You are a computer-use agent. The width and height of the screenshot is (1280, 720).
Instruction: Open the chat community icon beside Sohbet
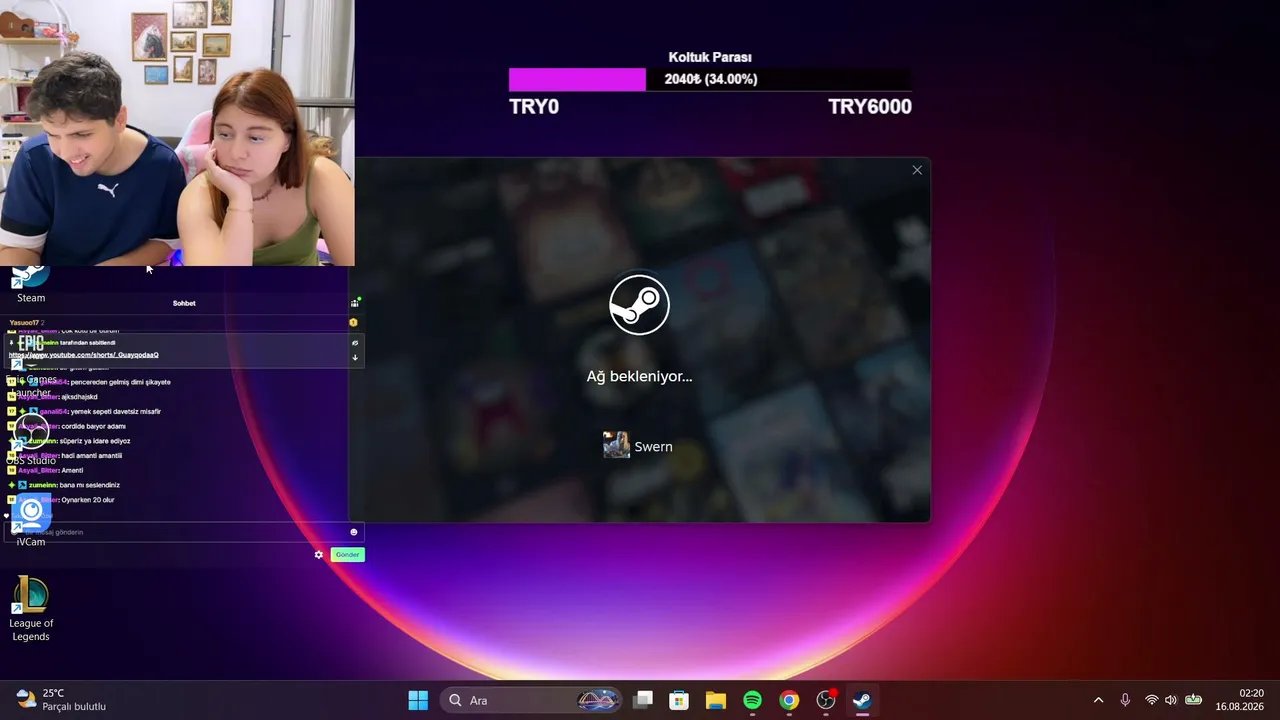355,302
